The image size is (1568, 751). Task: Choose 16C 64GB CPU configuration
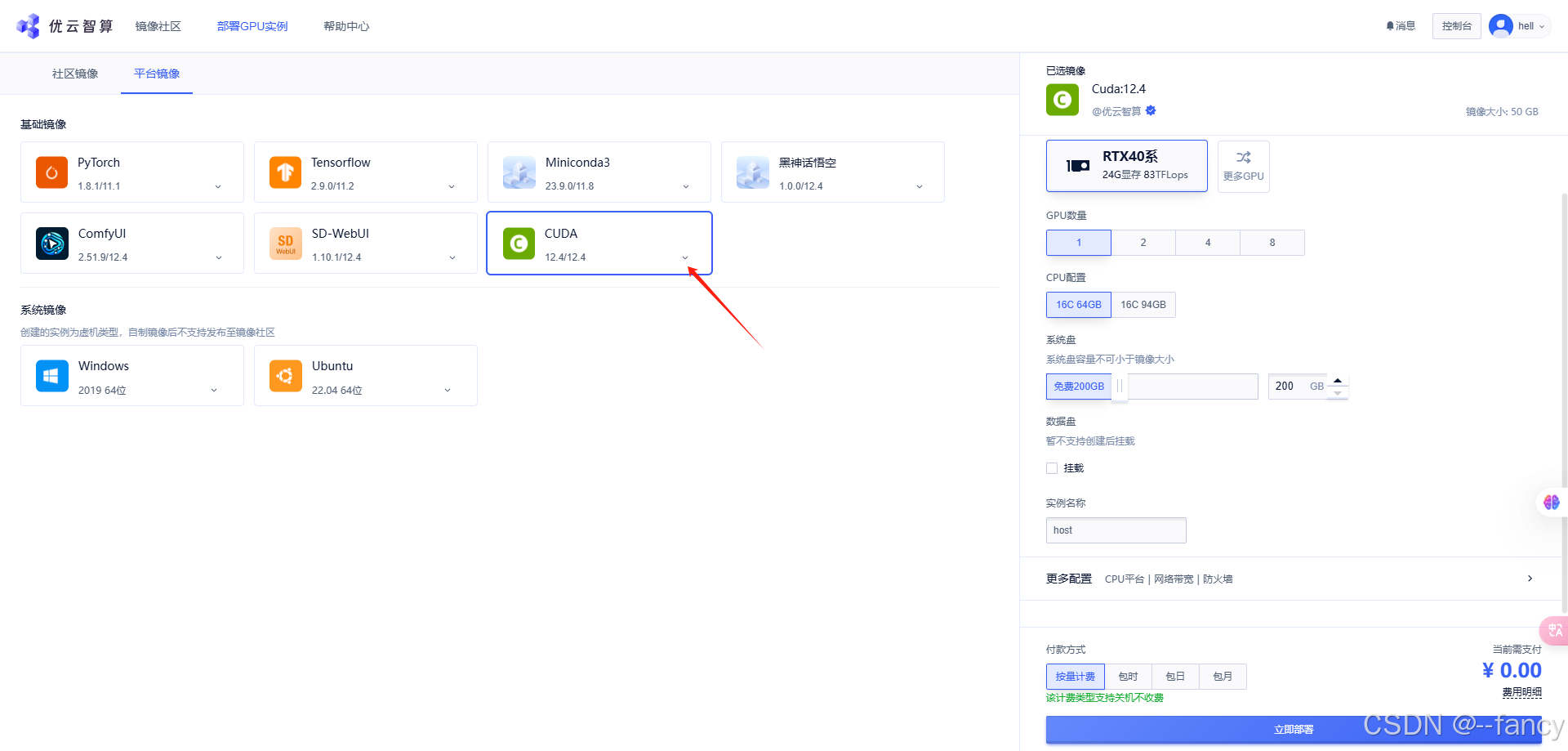(x=1079, y=305)
